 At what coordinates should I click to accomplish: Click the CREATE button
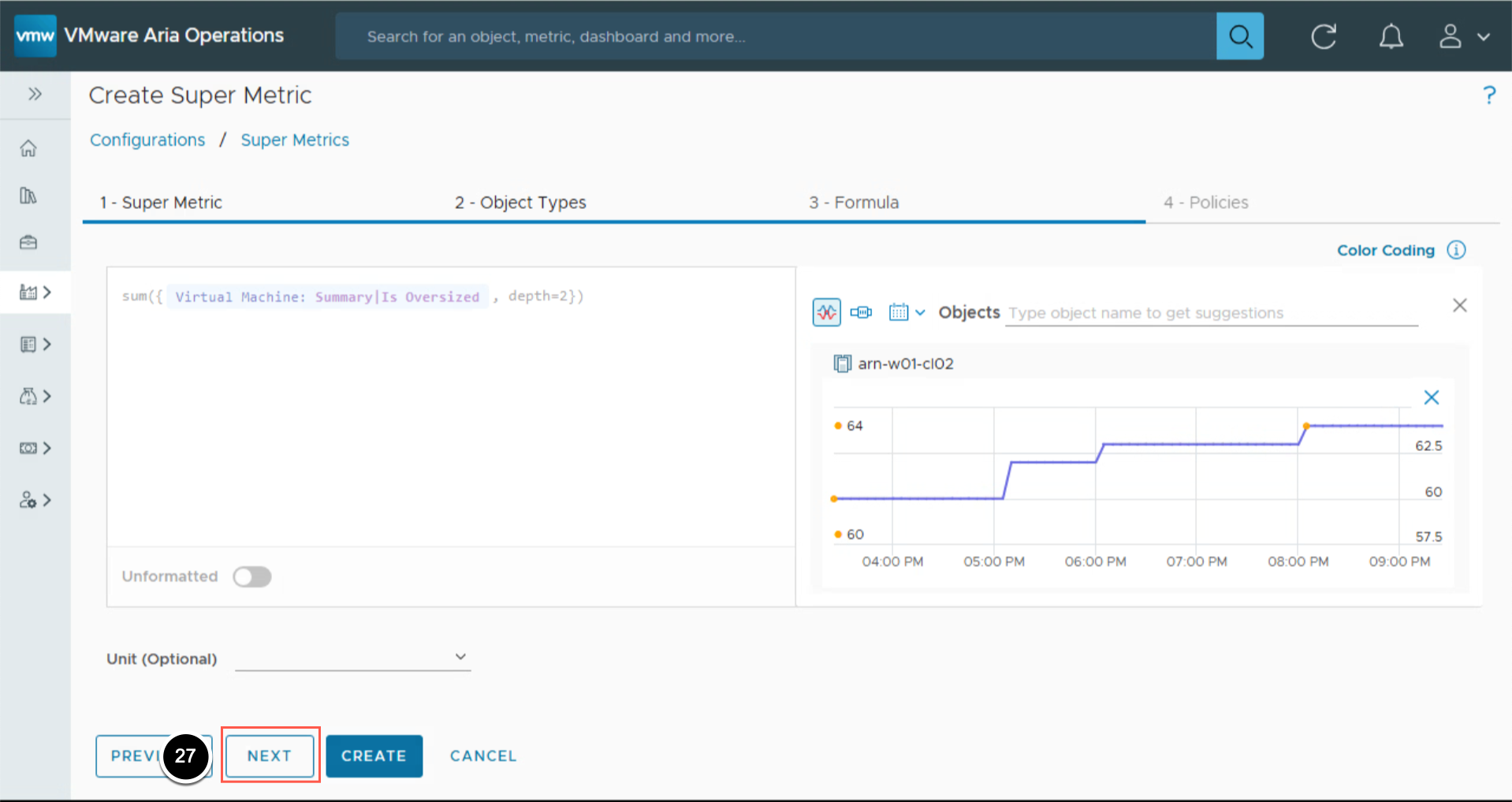[x=374, y=755]
